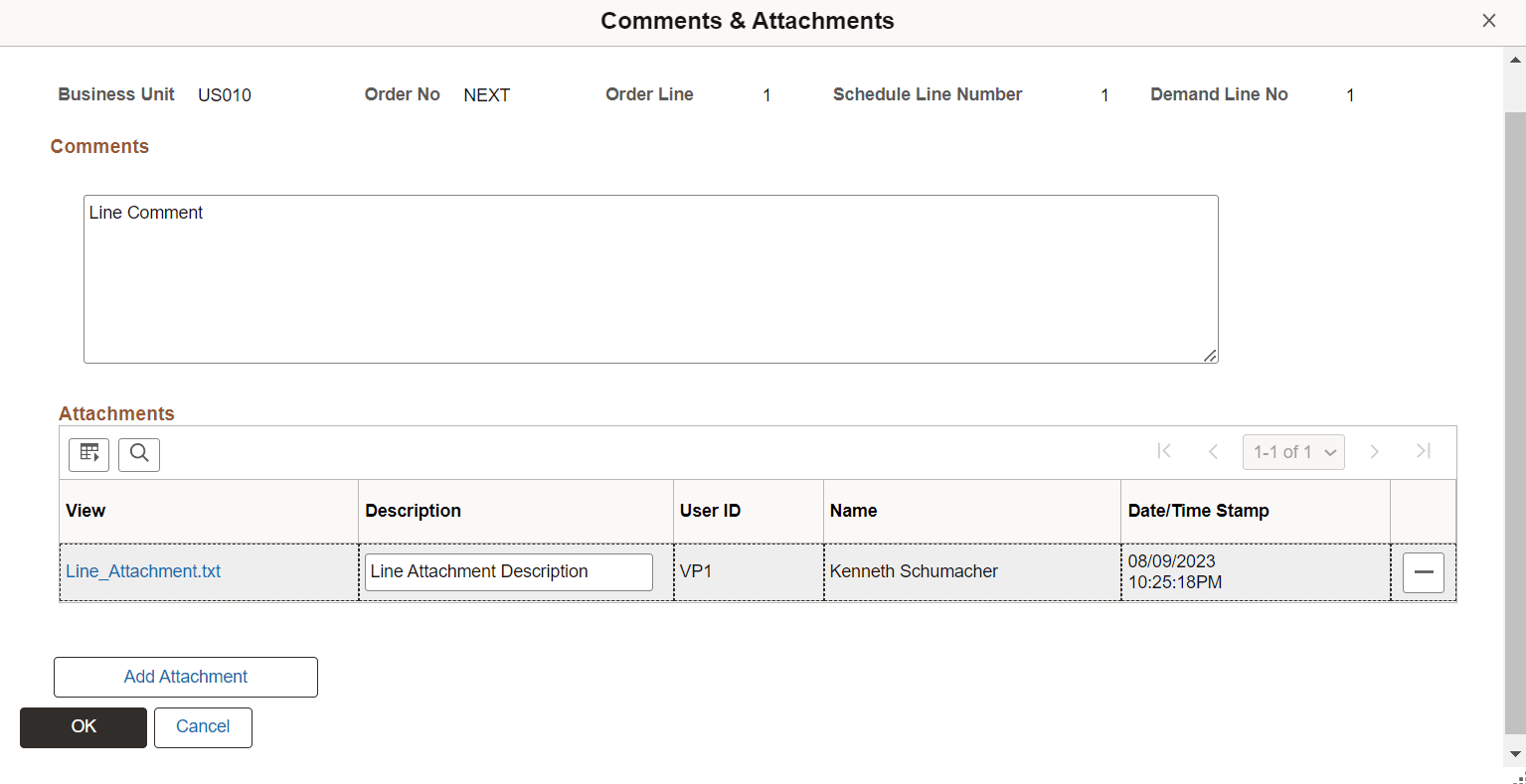This screenshot has width=1526, height=784.
Task: Jump to the first page of attachments
Action: click(x=1164, y=451)
